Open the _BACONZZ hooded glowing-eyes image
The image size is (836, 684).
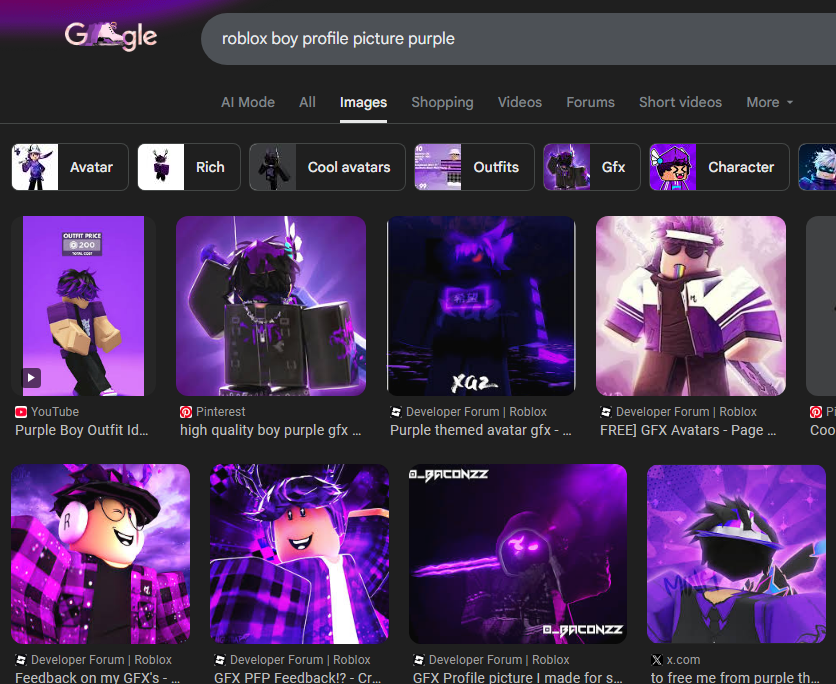click(x=518, y=554)
